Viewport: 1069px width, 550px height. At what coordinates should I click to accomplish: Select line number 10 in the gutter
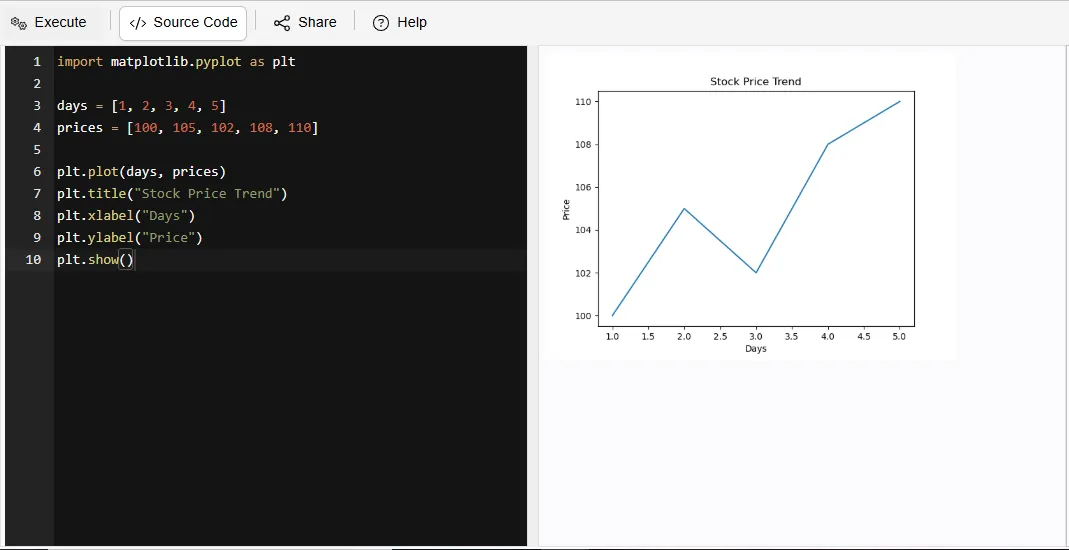click(33, 260)
